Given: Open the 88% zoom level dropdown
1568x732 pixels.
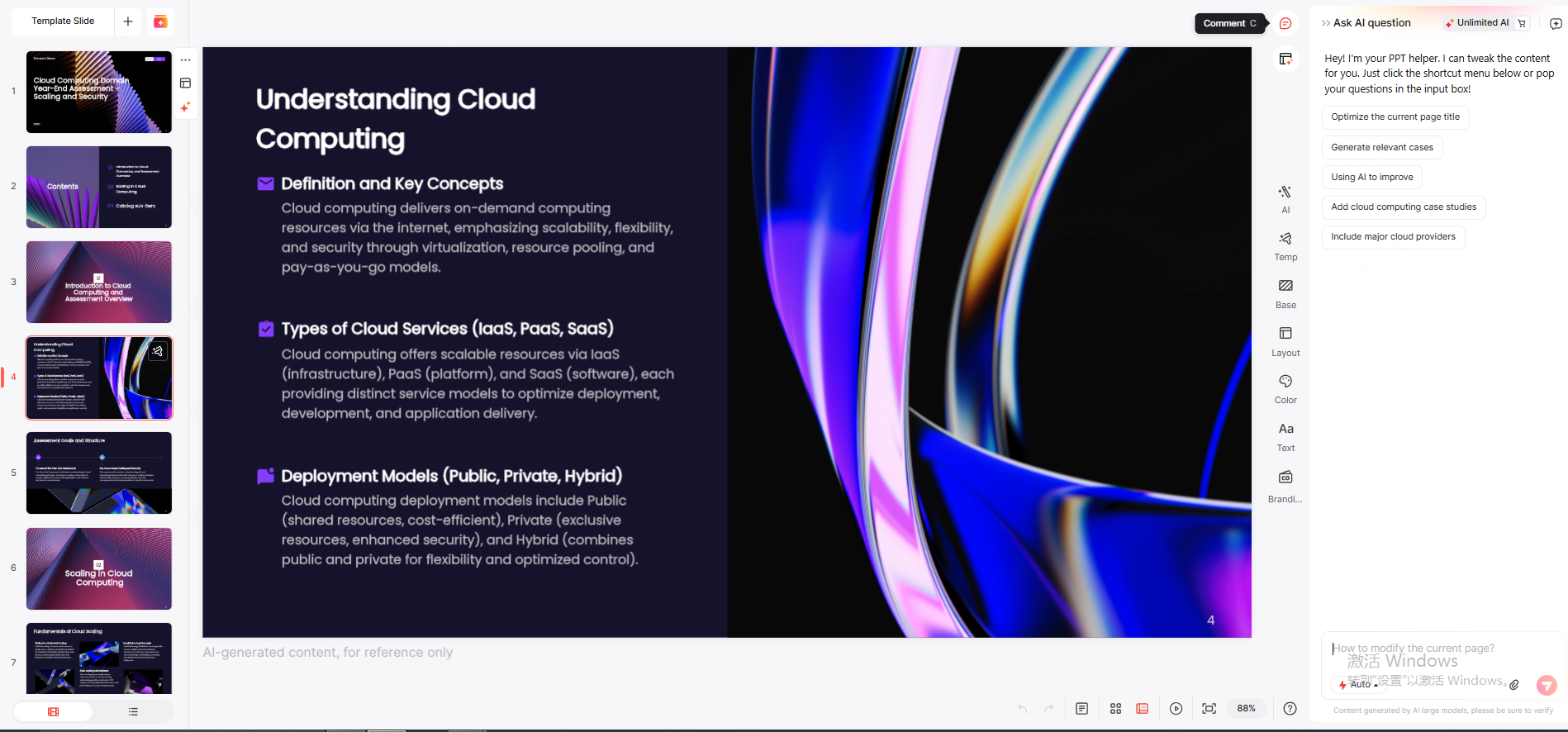Looking at the screenshot, I should 1246,709.
